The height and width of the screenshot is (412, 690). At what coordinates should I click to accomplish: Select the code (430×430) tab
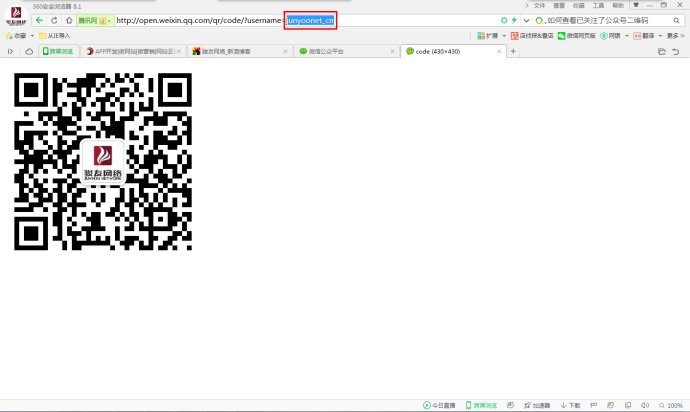(453, 52)
